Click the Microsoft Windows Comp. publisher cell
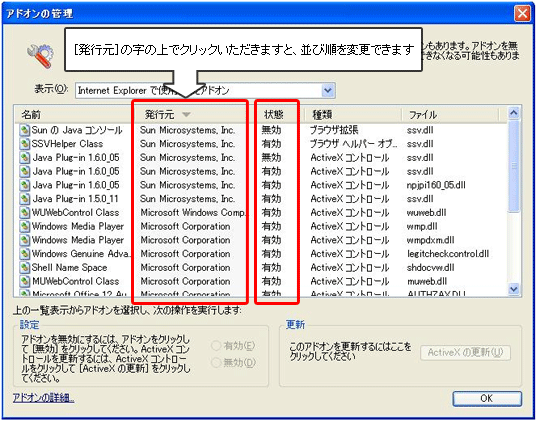Screen dimensions: 537x422 pyautogui.click(x=193, y=213)
